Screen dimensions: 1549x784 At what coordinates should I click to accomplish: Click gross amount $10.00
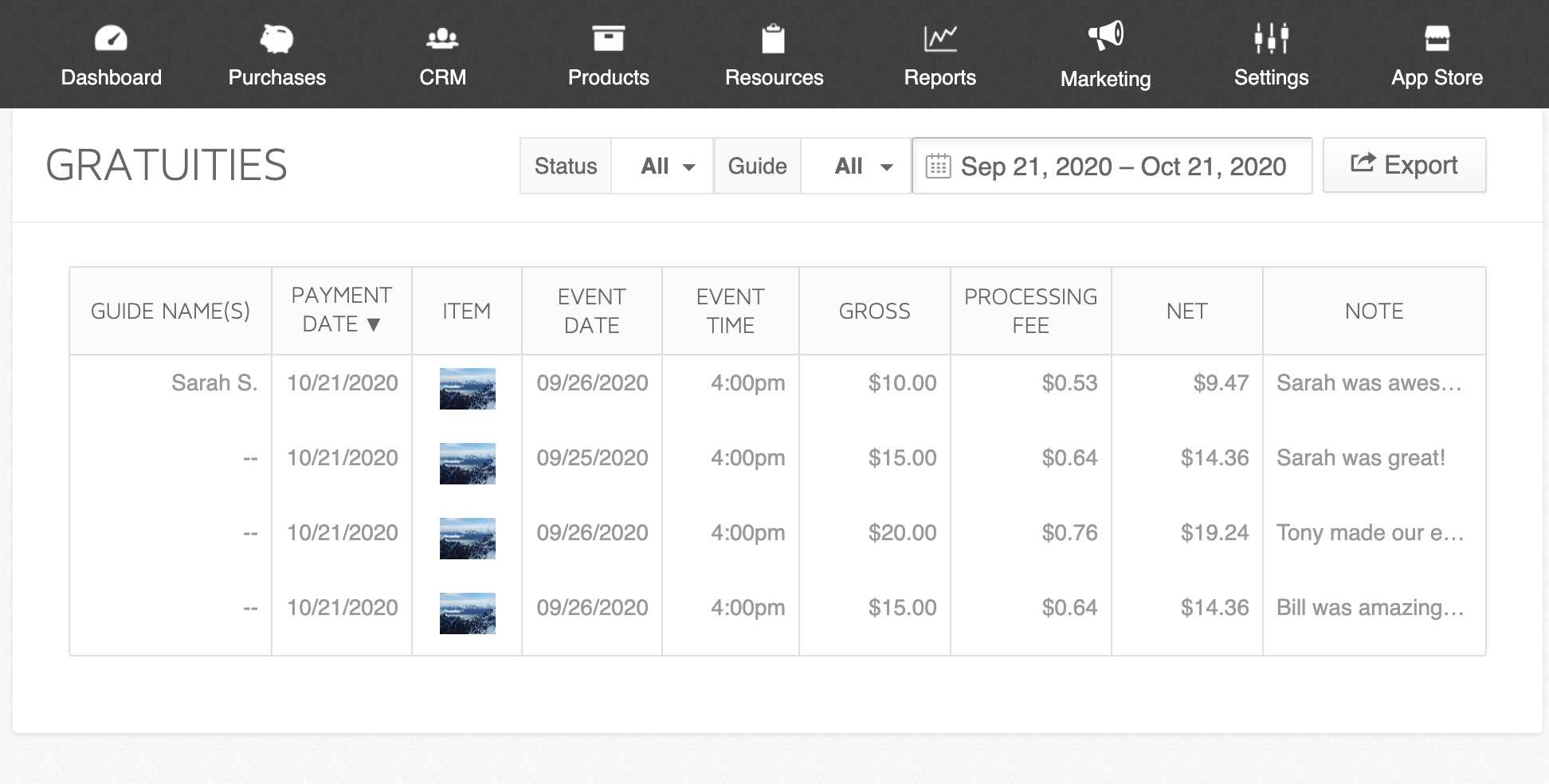pos(903,383)
